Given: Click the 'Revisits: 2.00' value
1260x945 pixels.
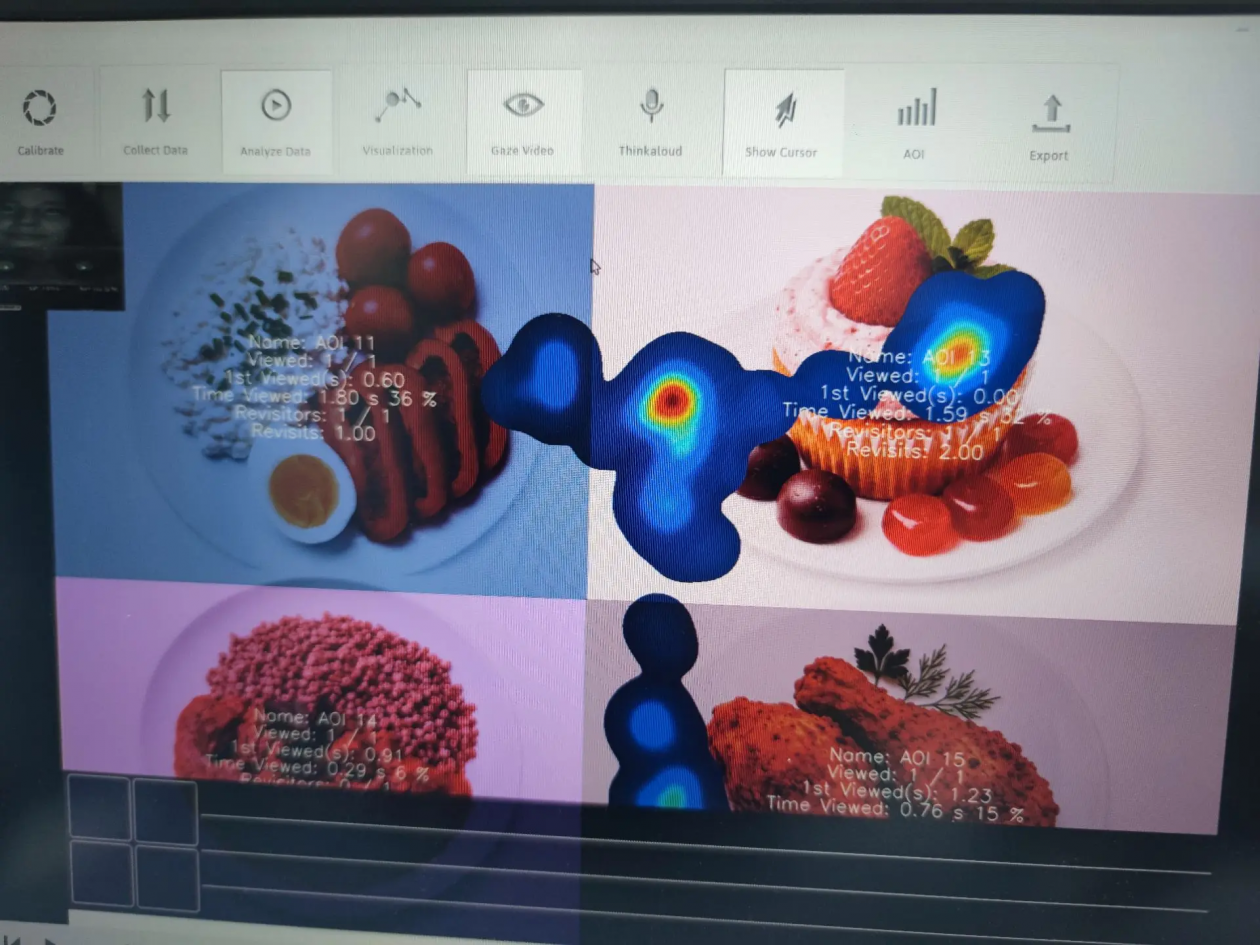Looking at the screenshot, I should 917,450.
